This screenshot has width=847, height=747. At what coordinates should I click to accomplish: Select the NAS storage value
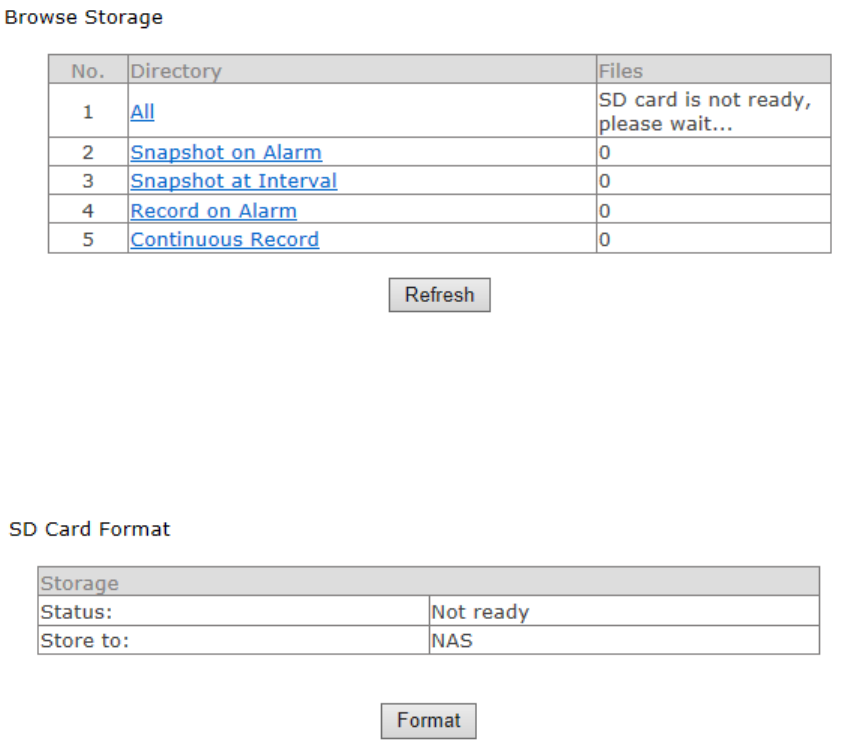[451, 641]
